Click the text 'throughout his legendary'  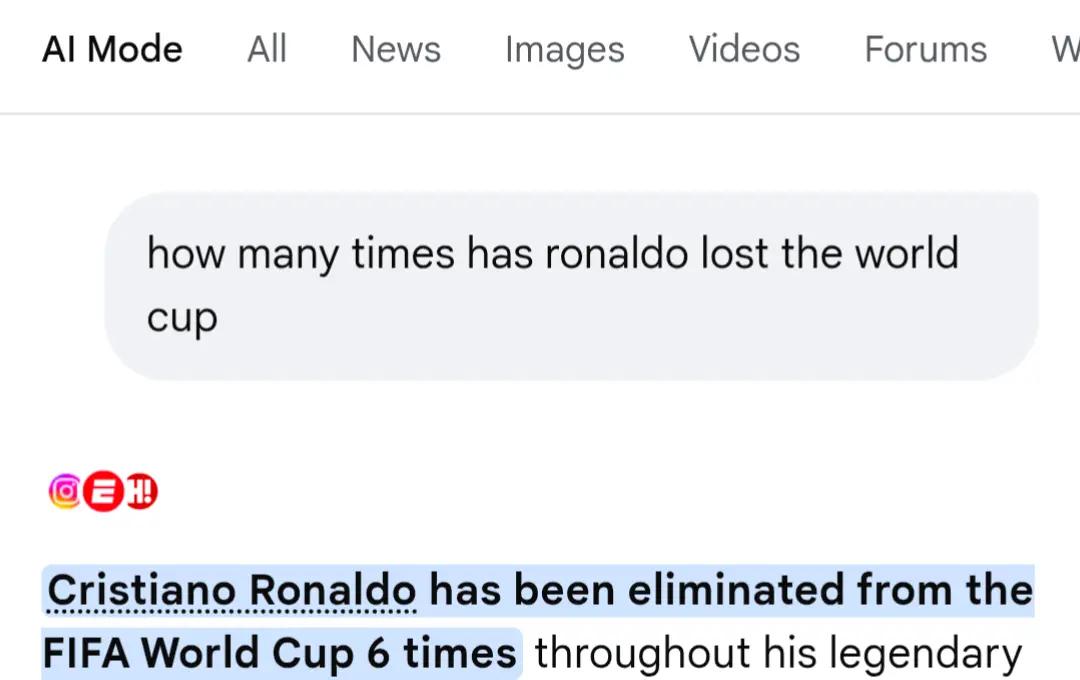779,652
